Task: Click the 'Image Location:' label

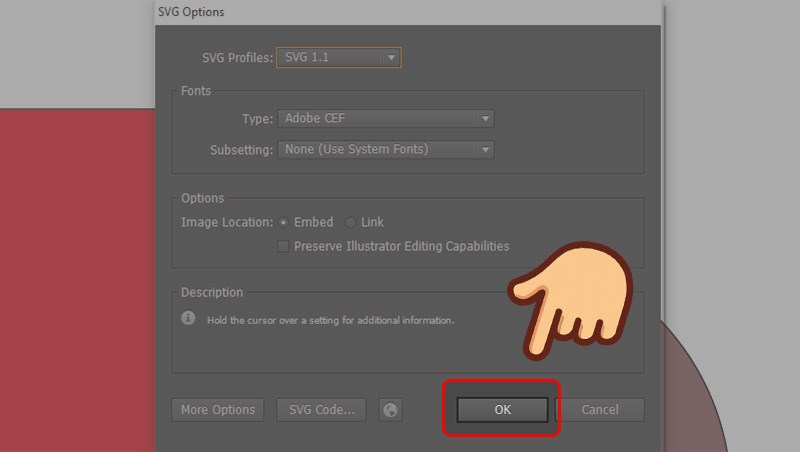Action: pos(227,222)
